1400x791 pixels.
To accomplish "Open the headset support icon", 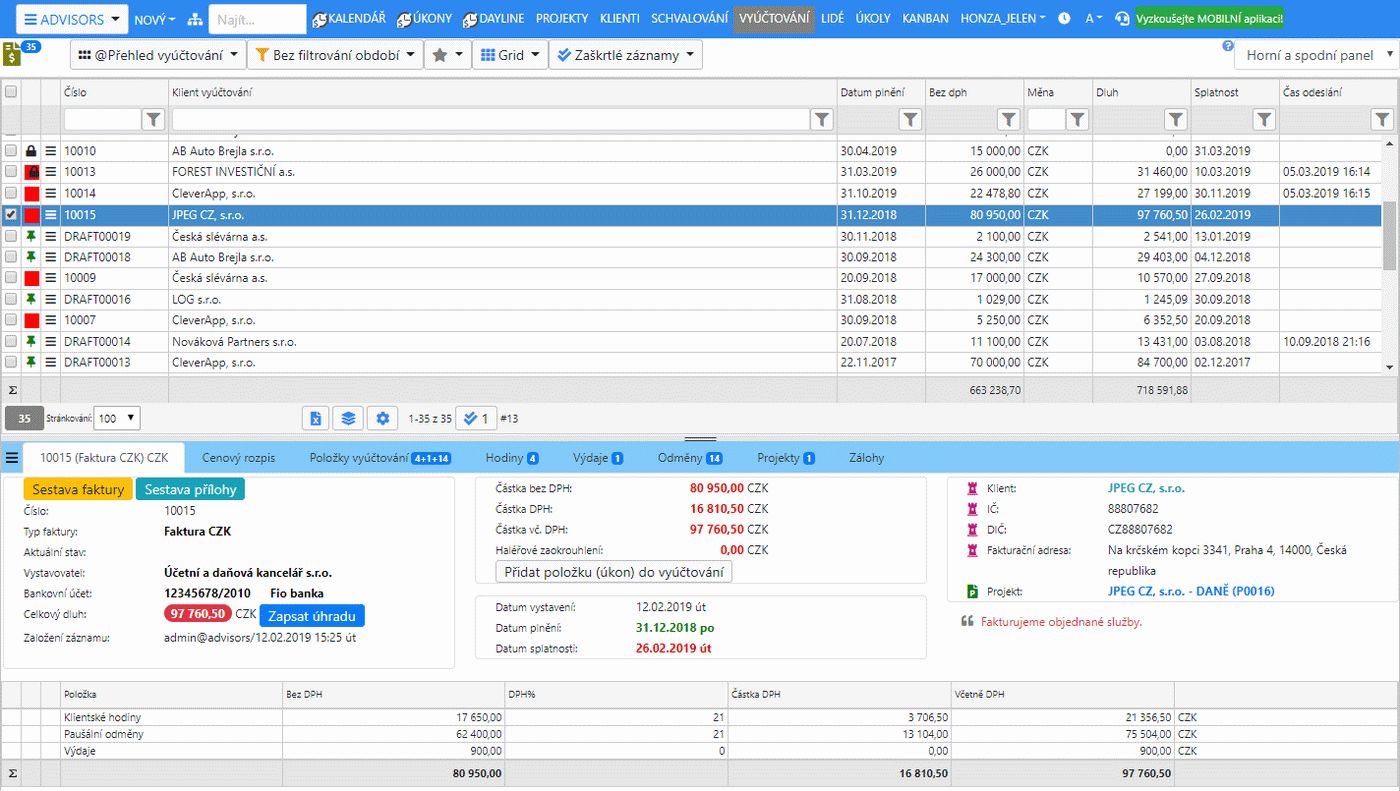I will point(1122,19).
